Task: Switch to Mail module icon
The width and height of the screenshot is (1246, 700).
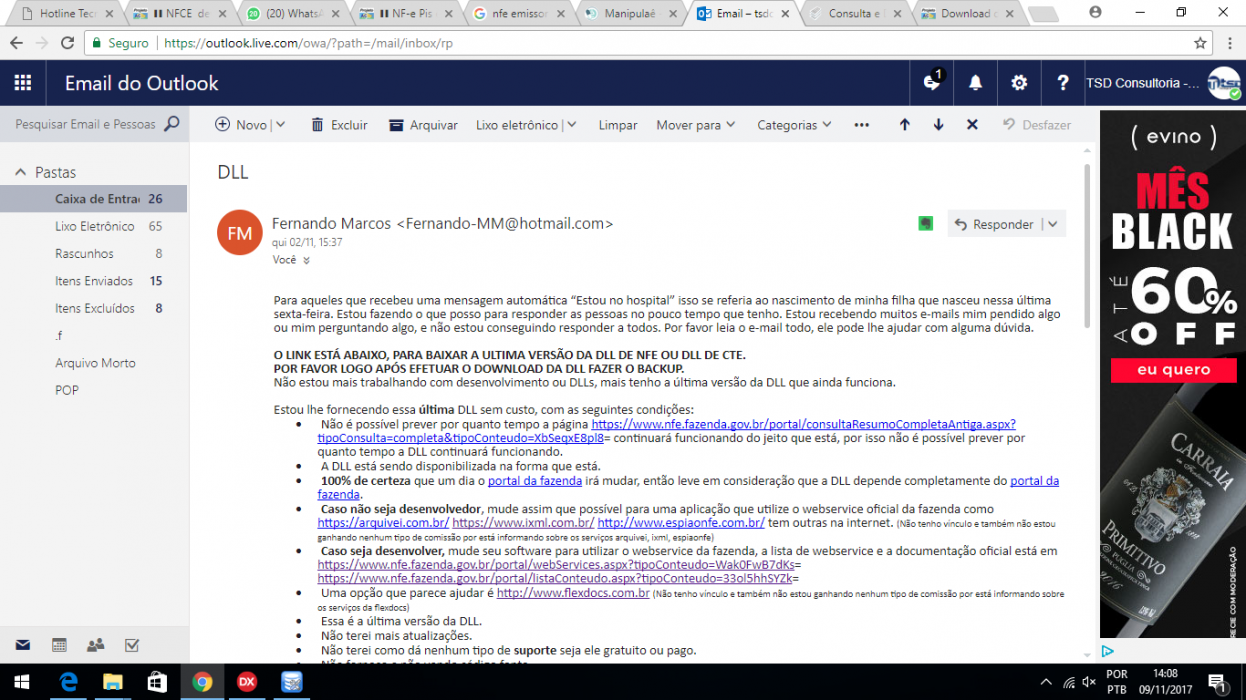Action: [x=22, y=645]
